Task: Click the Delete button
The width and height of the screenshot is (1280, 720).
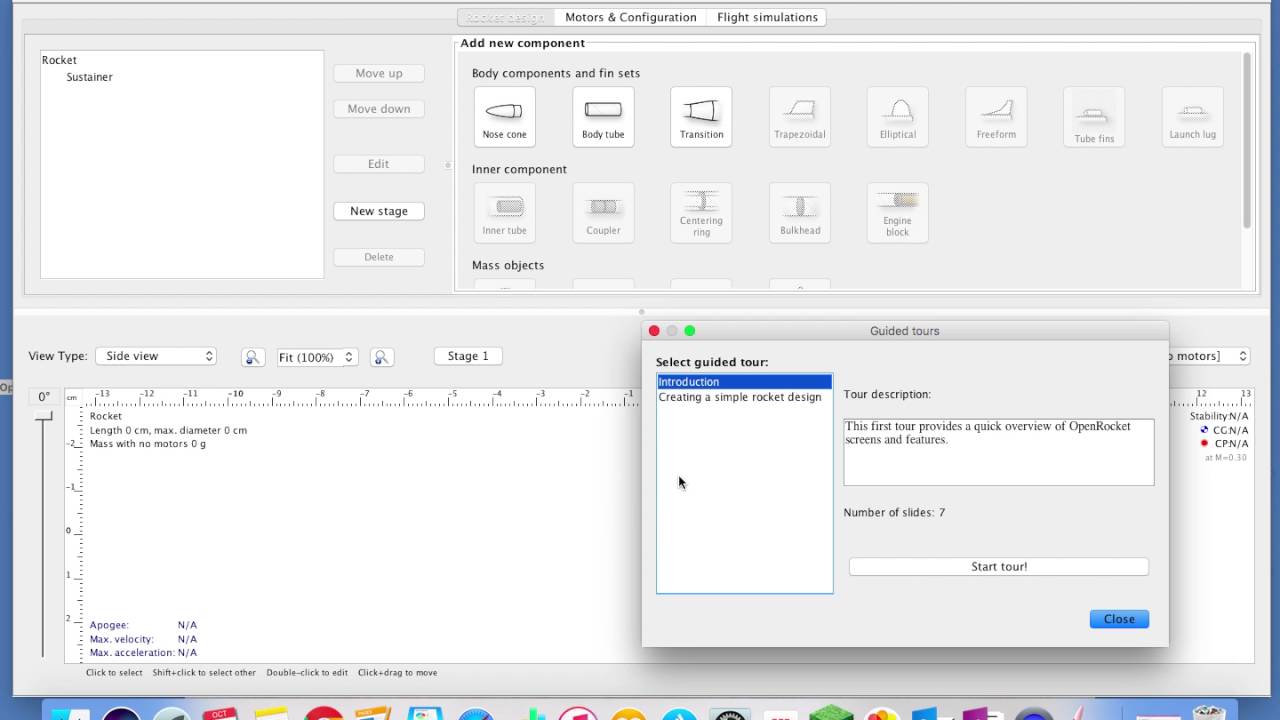Action: pos(379,257)
